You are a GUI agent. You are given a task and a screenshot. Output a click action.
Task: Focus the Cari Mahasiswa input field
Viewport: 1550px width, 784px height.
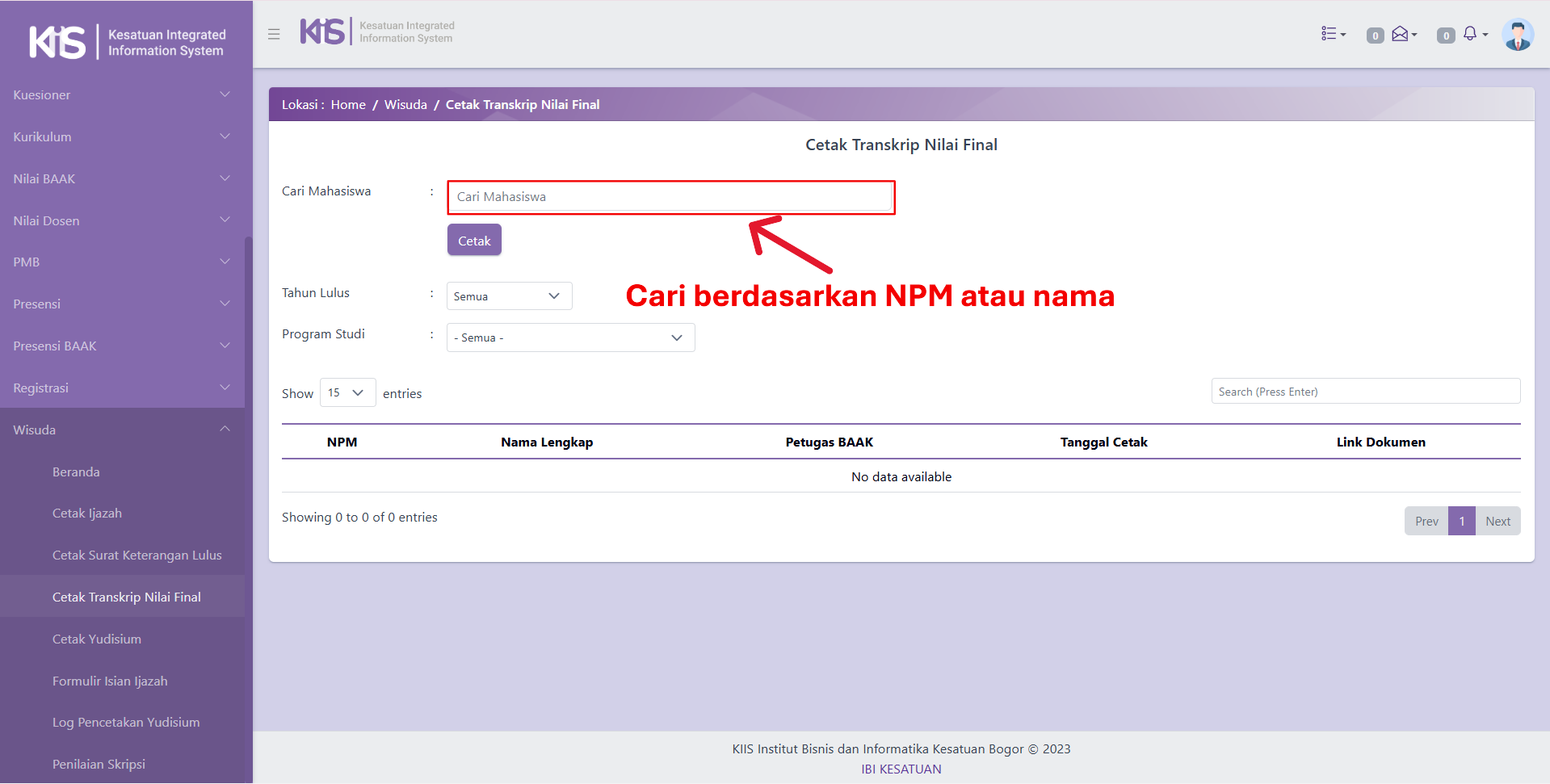(x=670, y=197)
